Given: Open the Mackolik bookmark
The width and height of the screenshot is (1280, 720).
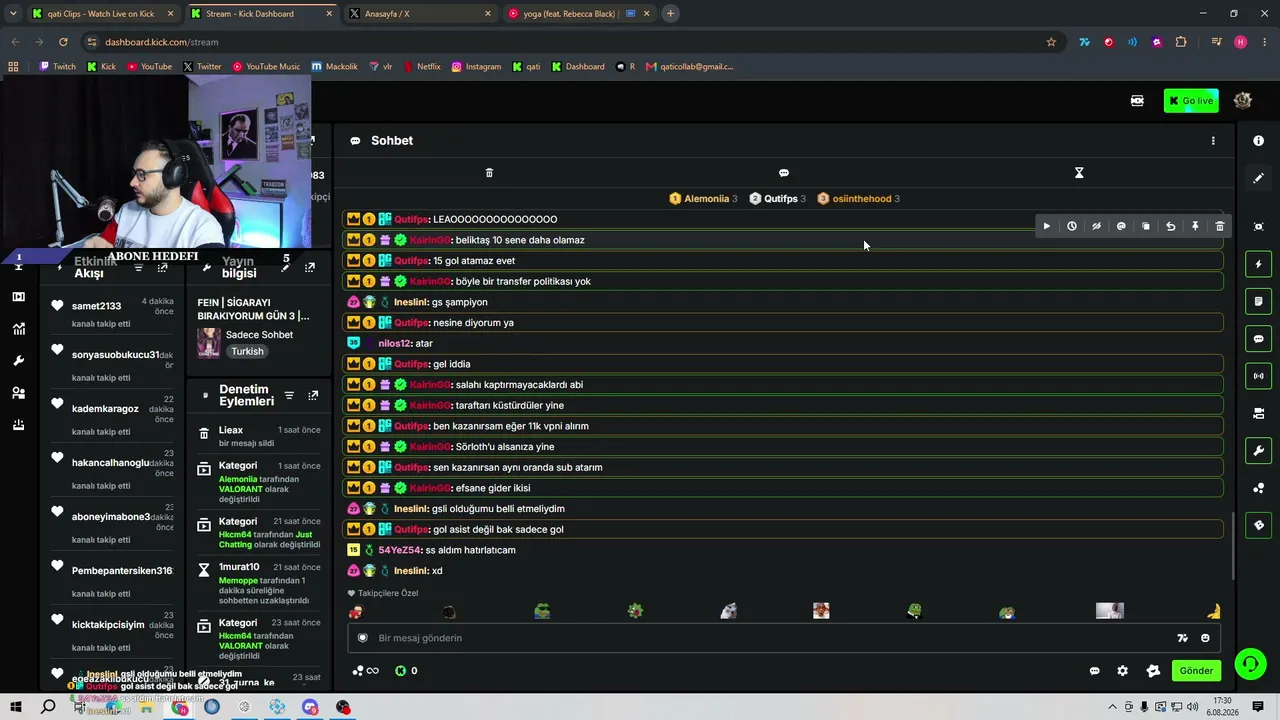Looking at the screenshot, I should pyautogui.click(x=334, y=67).
